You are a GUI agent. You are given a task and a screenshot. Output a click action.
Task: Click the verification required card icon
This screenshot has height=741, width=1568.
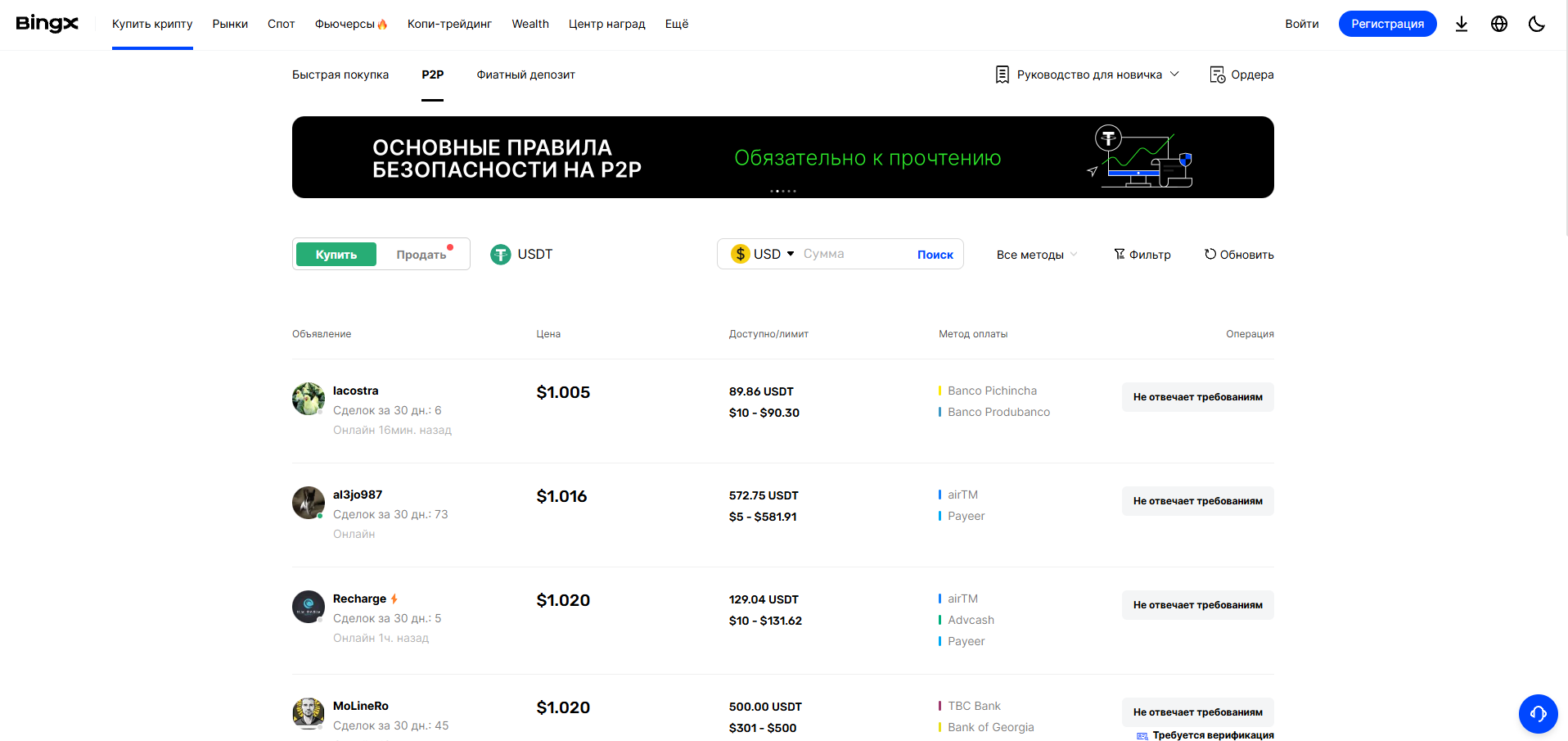[1142, 736]
